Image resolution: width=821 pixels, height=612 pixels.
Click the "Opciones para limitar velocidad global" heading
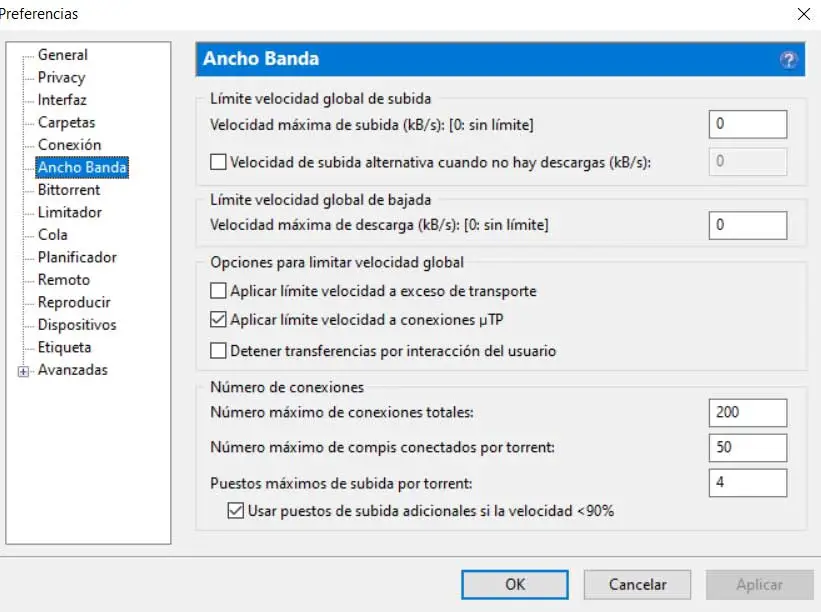tap(337, 262)
